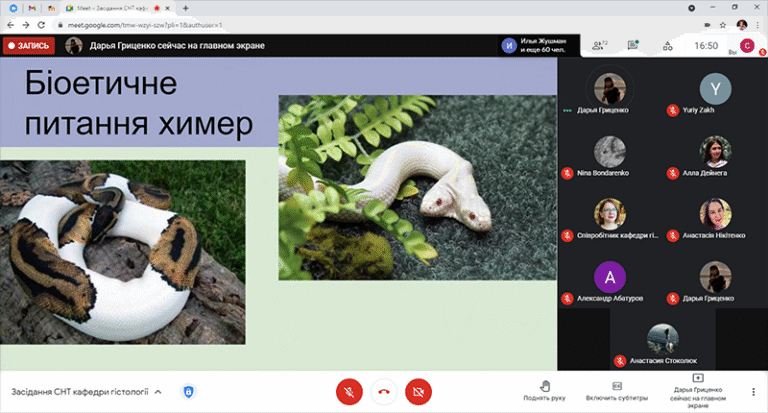Open the three-dot more options menu

pos(753,391)
